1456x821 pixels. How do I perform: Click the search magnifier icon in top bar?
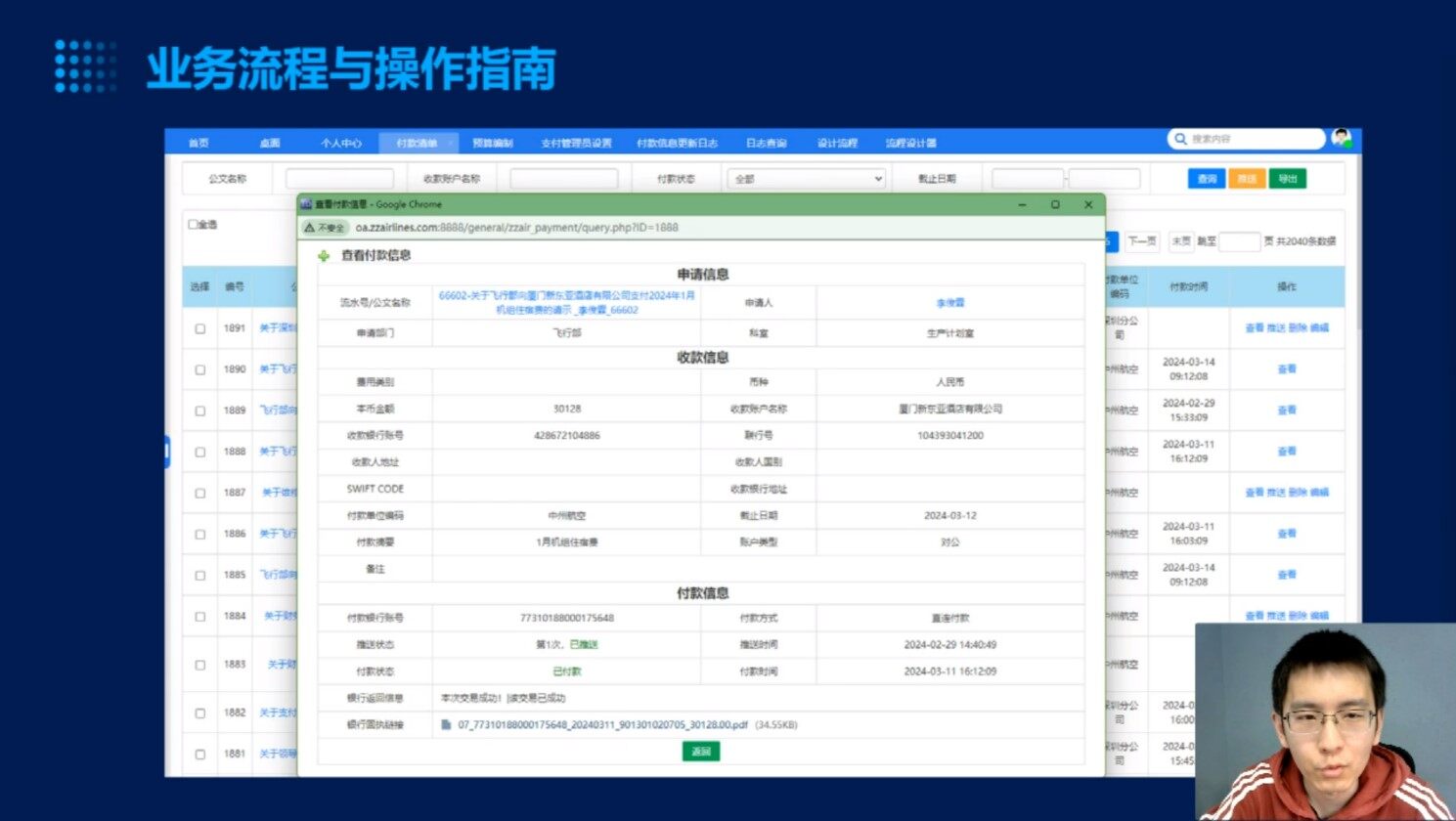[1180, 139]
